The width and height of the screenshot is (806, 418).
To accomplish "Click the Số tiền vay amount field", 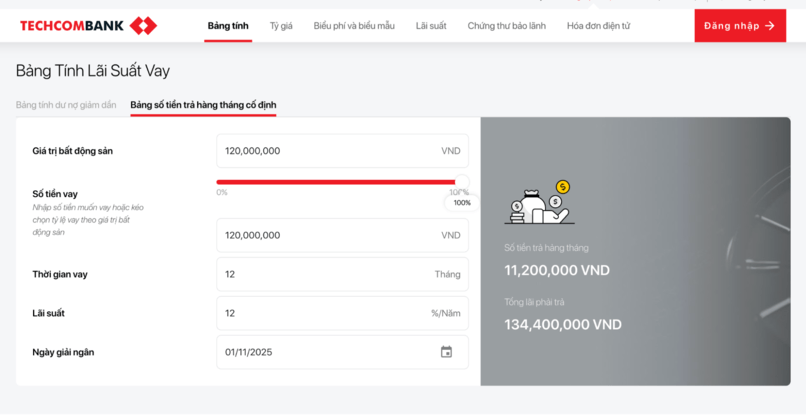I will (x=342, y=235).
